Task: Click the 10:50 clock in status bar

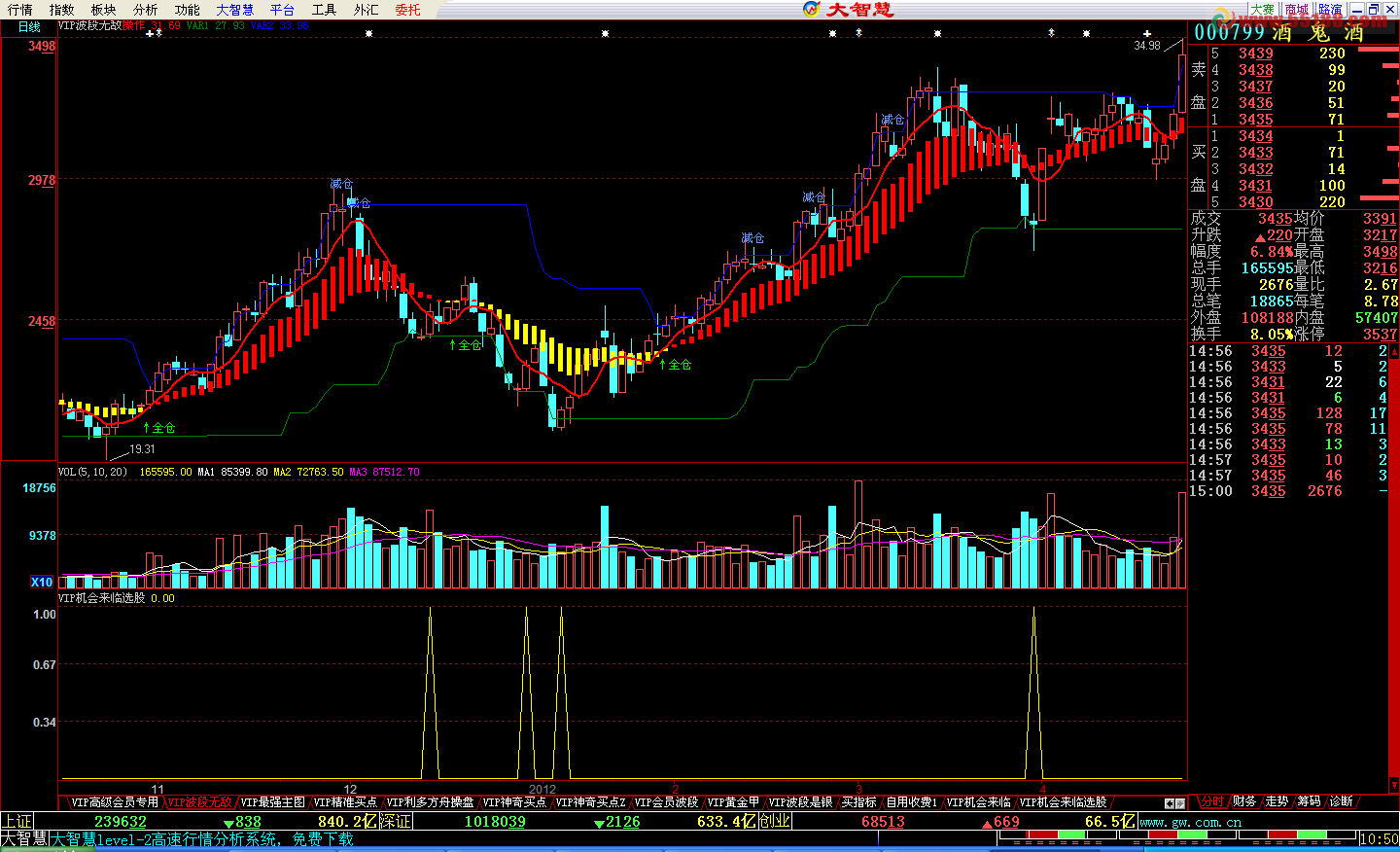Action: tap(1379, 838)
